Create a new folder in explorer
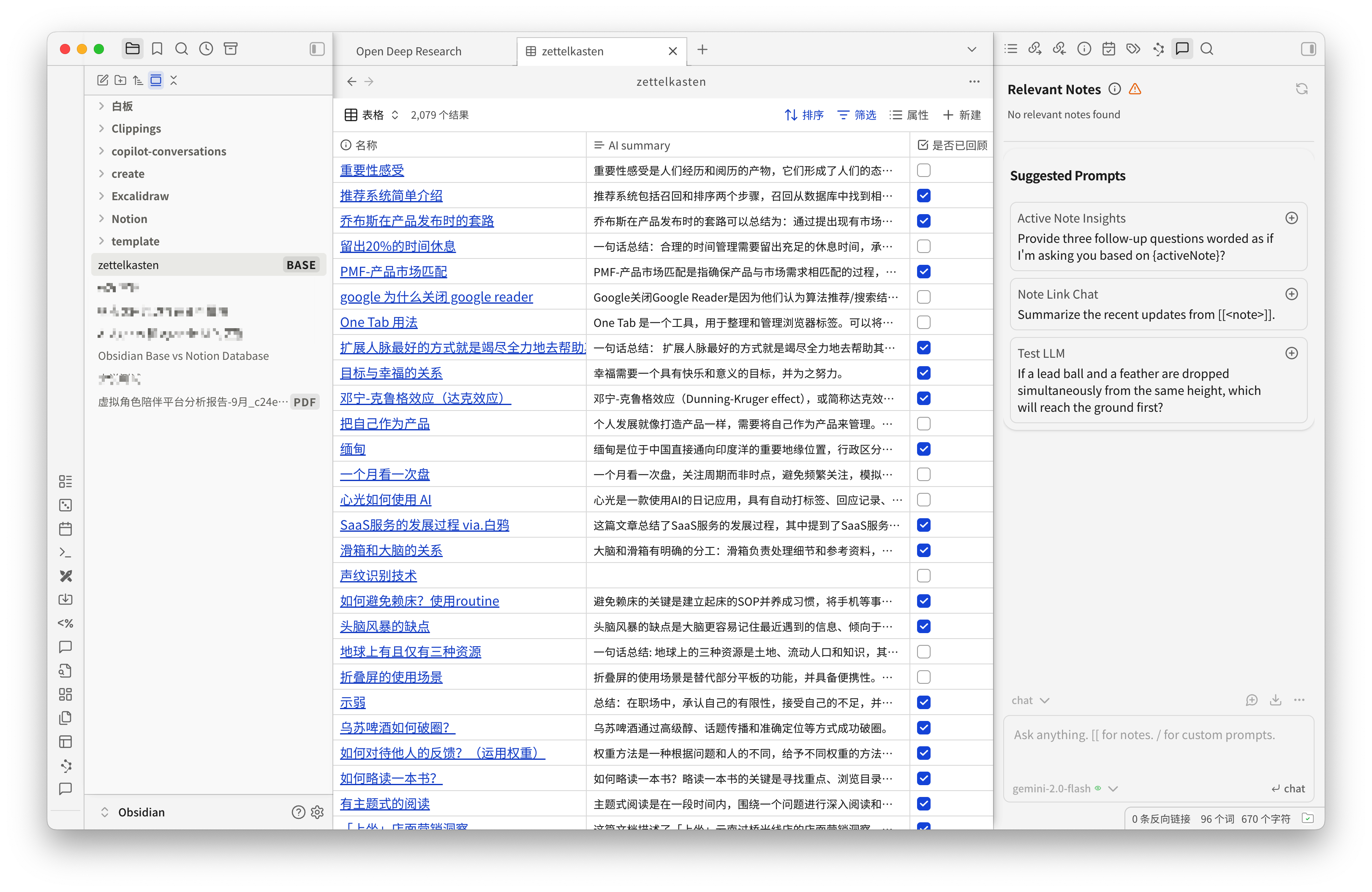Viewport: 1372px width, 892px height. coord(120,80)
